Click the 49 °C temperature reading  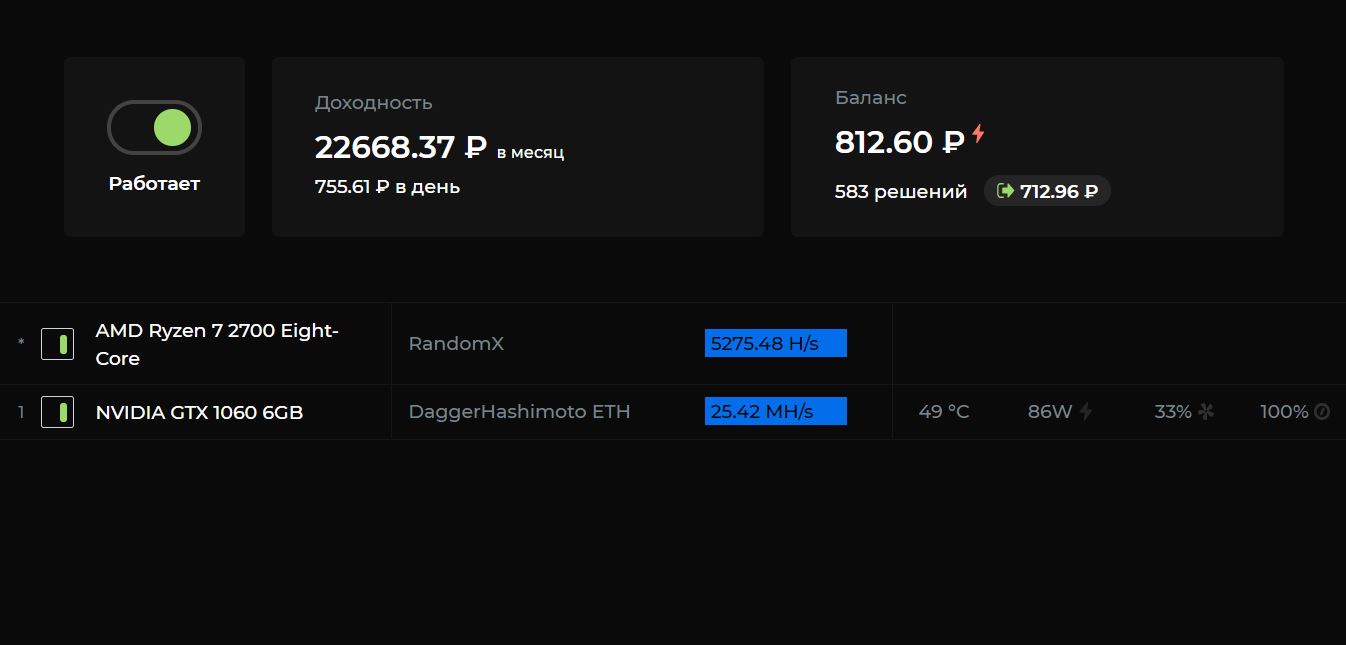pos(943,412)
